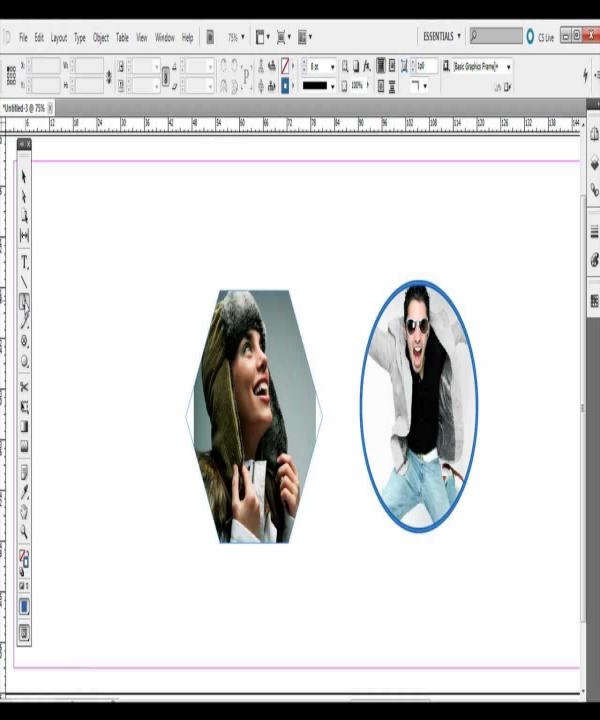Open the View menu

141,38
